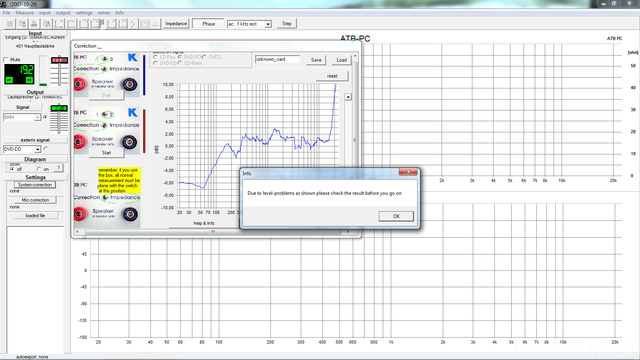Select the zoom on radio button
Screen dimensions: 640x360
coord(39,169)
